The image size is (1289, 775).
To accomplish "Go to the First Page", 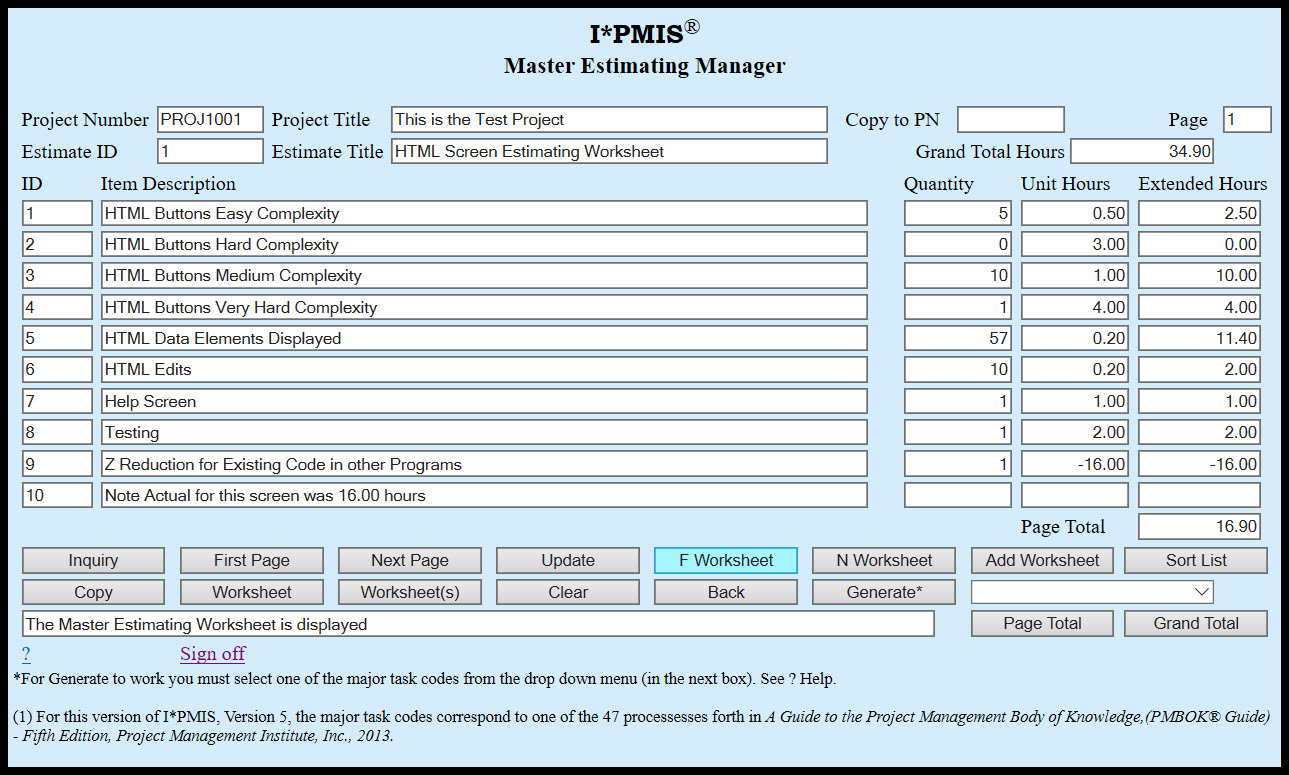I will coord(250,560).
